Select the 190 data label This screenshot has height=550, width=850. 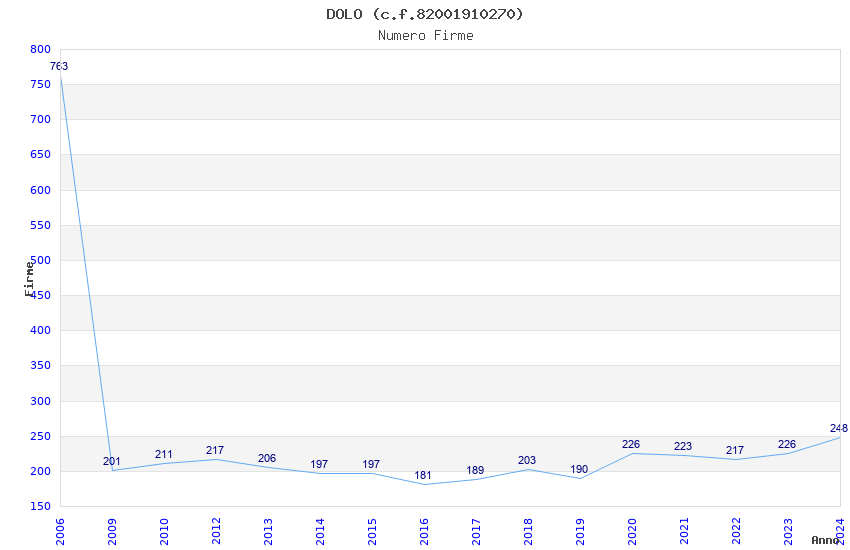(x=579, y=469)
